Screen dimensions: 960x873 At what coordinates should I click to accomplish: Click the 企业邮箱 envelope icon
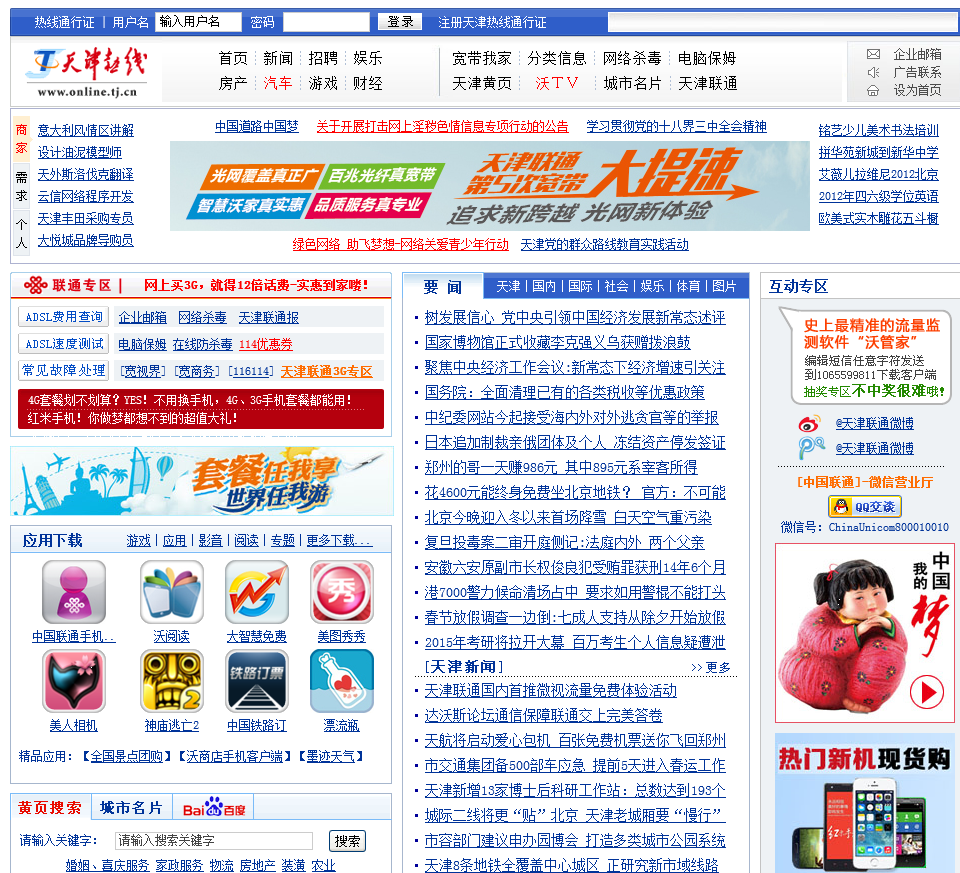pyautogui.click(x=873, y=54)
